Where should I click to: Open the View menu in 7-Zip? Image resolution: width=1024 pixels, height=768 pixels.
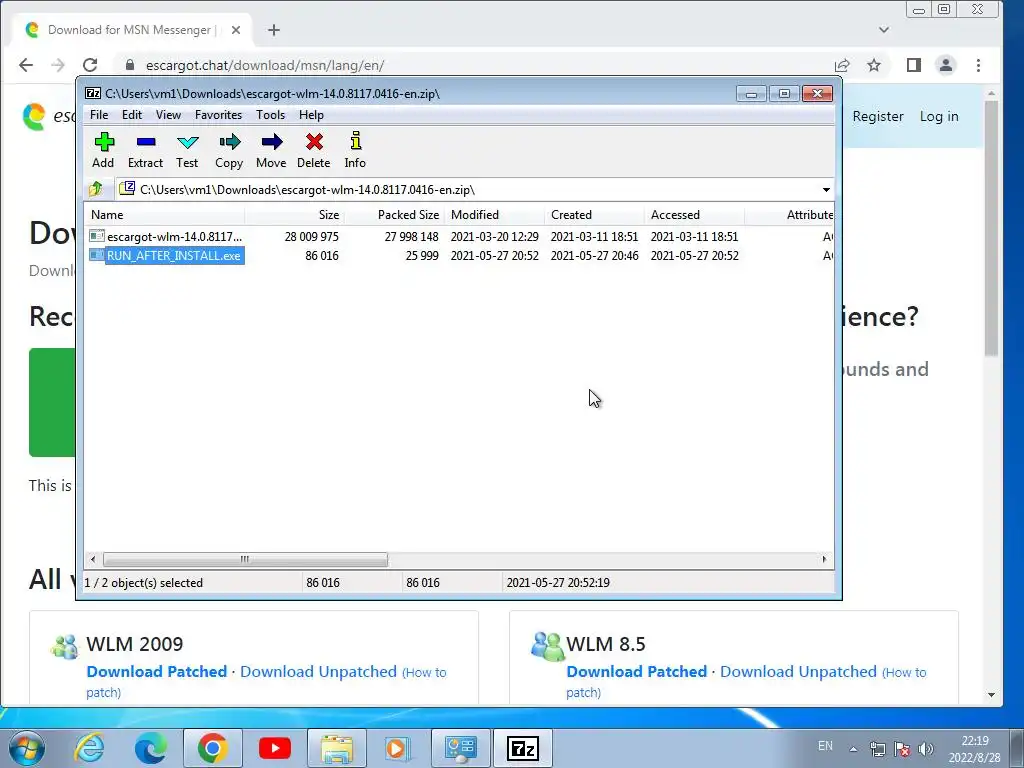click(x=168, y=115)
